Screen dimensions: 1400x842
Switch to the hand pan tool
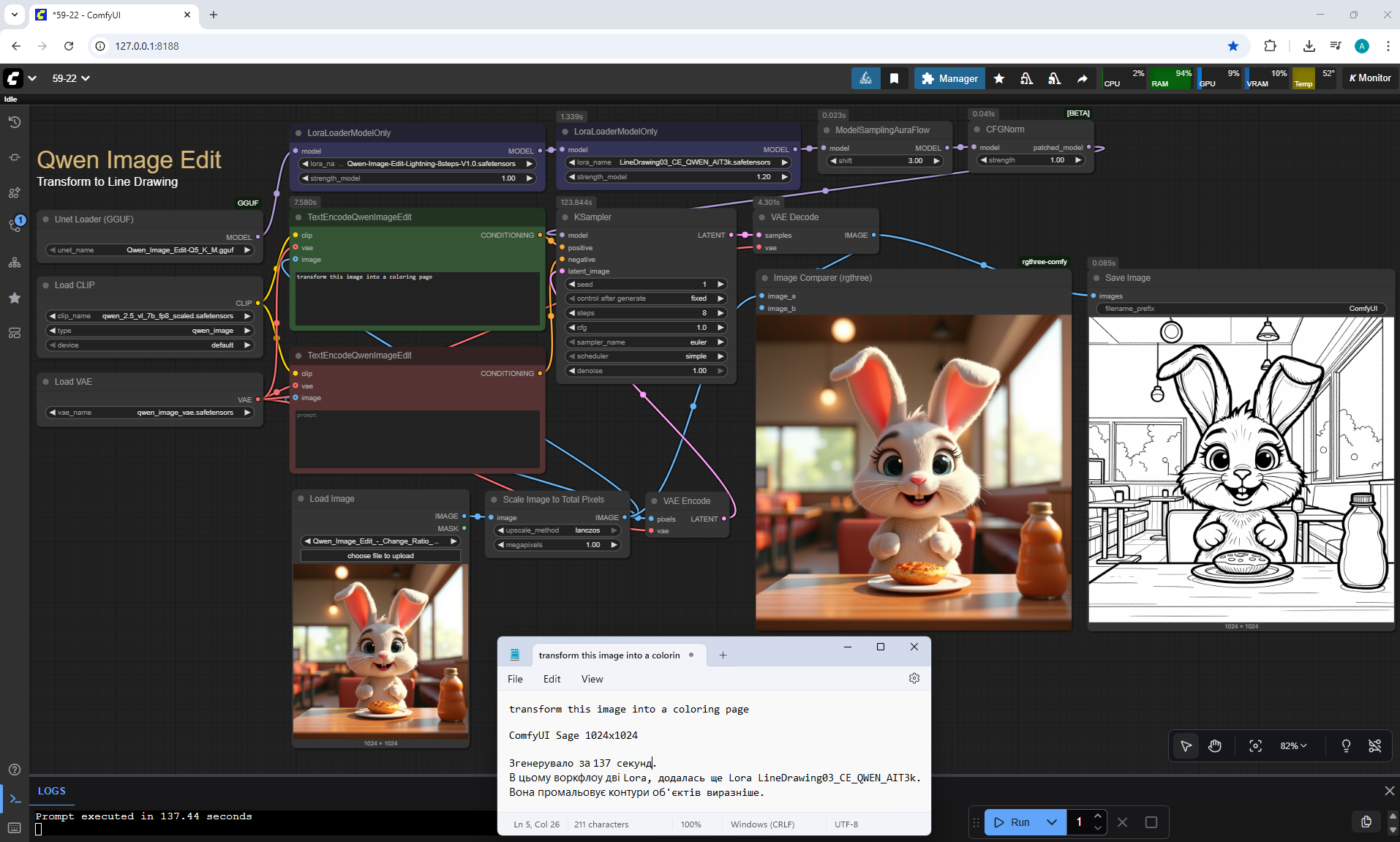tap(1215, 745)
